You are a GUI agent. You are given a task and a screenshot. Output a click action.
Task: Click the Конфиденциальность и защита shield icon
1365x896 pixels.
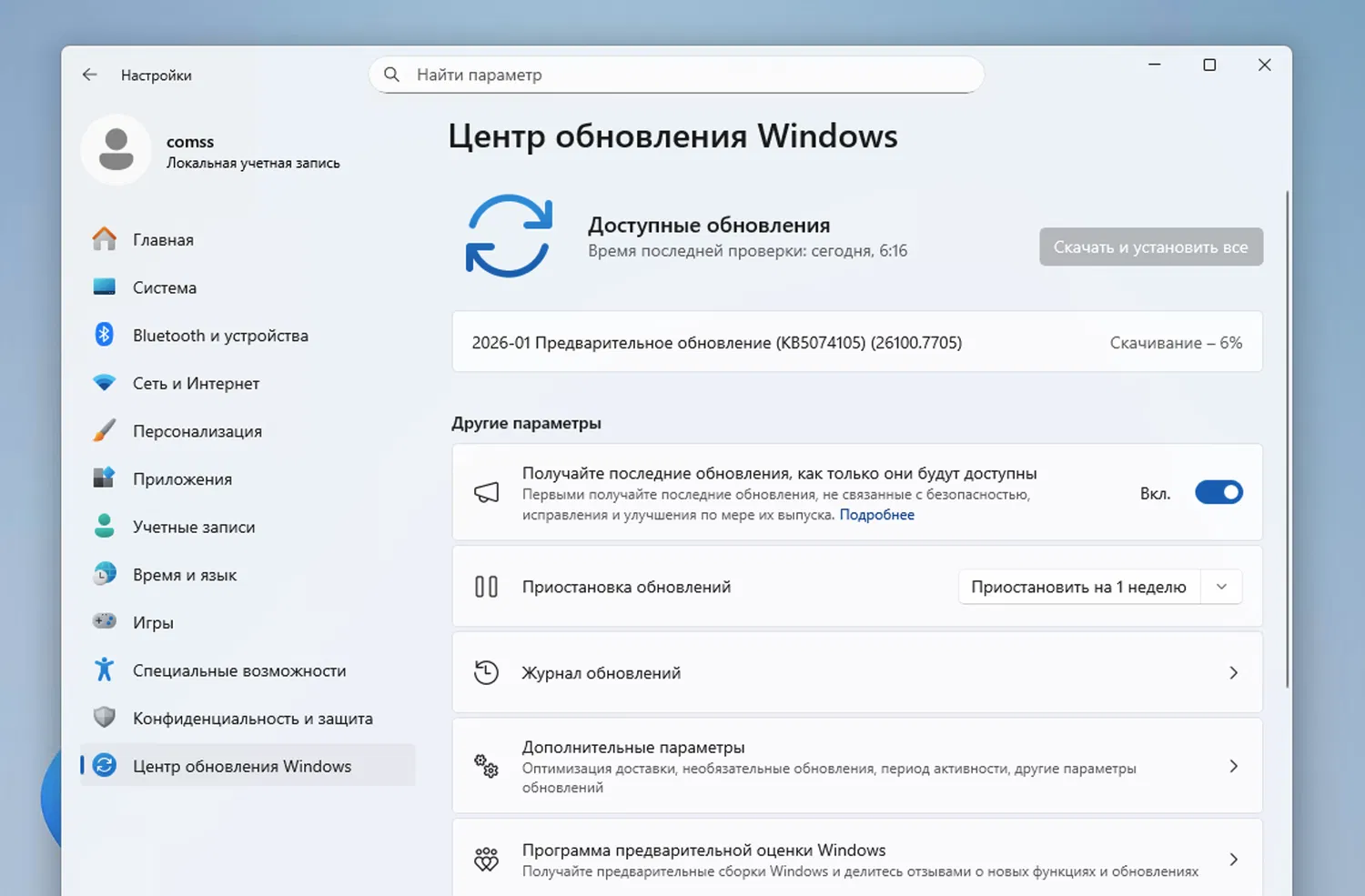click(x=105, y=718)
